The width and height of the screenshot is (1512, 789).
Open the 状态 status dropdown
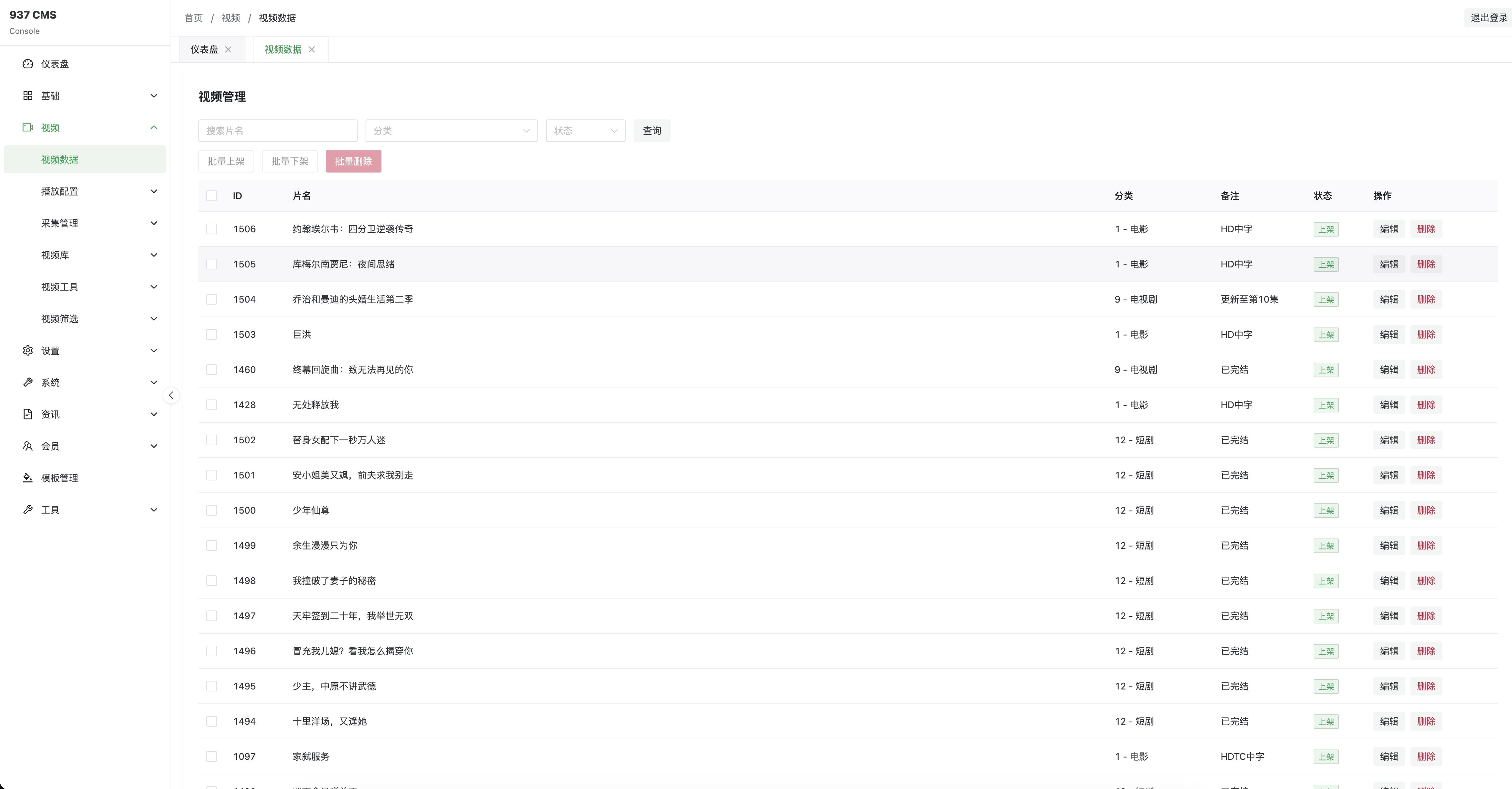584,131
